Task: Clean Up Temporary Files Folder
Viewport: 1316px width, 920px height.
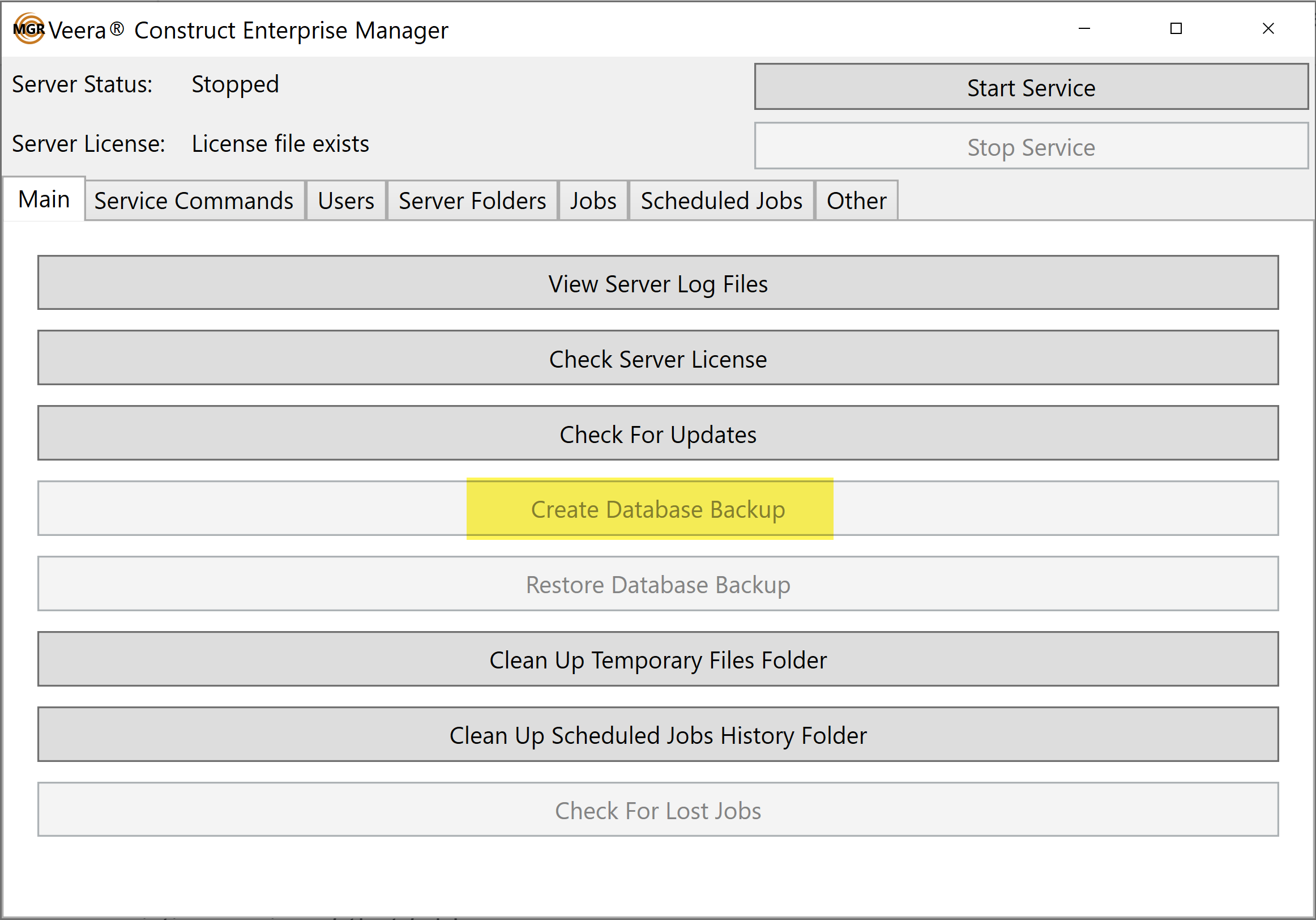Action: (658, 659)
